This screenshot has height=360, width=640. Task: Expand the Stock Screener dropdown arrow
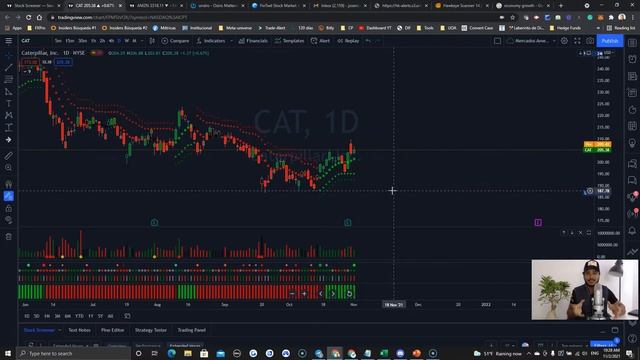tap(60, 330)
